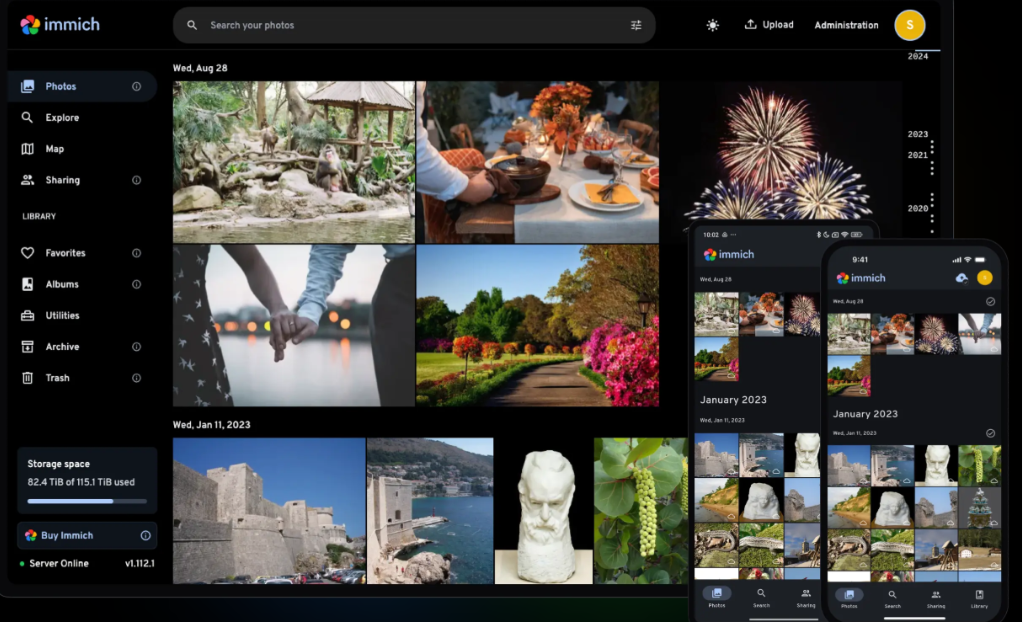Select all Wed, Jan 11 on iPhone
Viewport: 1023px width, 622px height.
(990, 433)
